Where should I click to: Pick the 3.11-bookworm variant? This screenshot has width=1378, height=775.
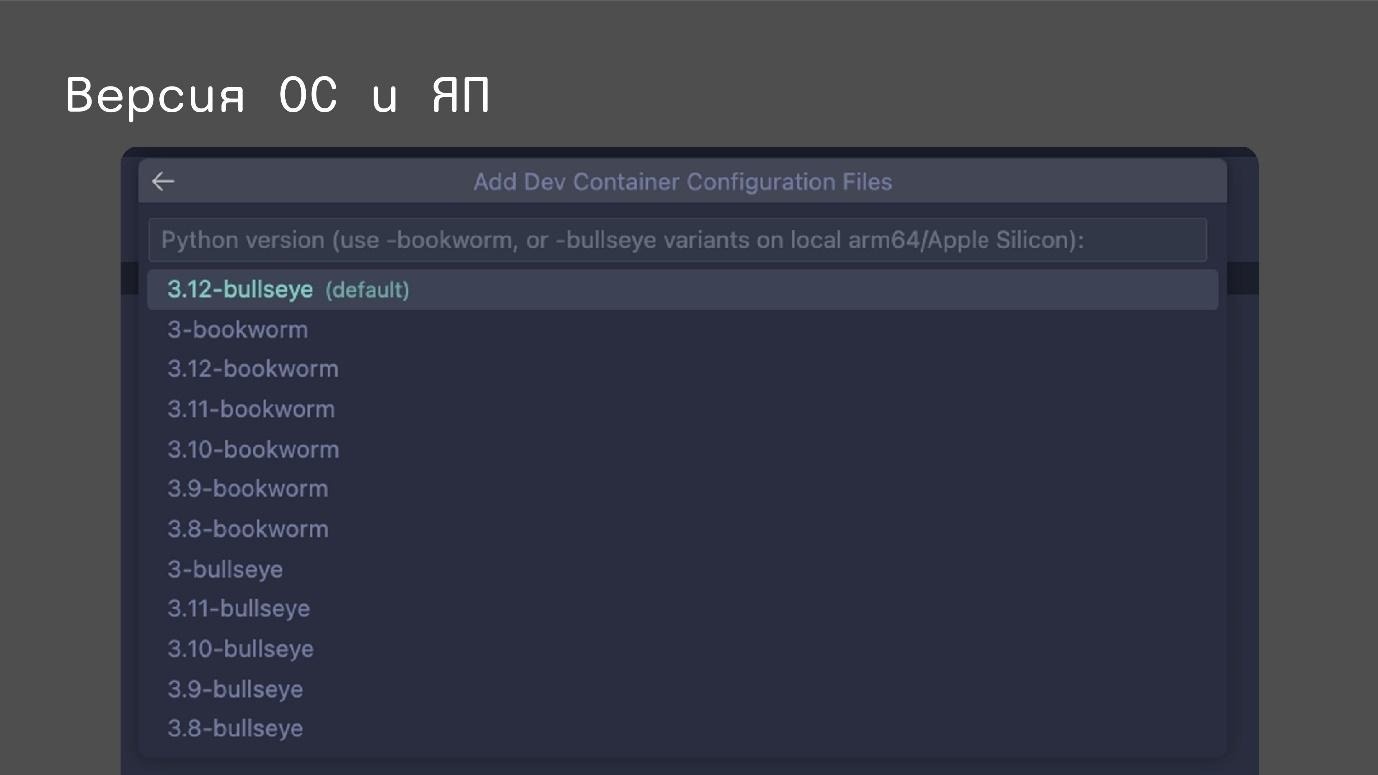(x=250, y=409)
